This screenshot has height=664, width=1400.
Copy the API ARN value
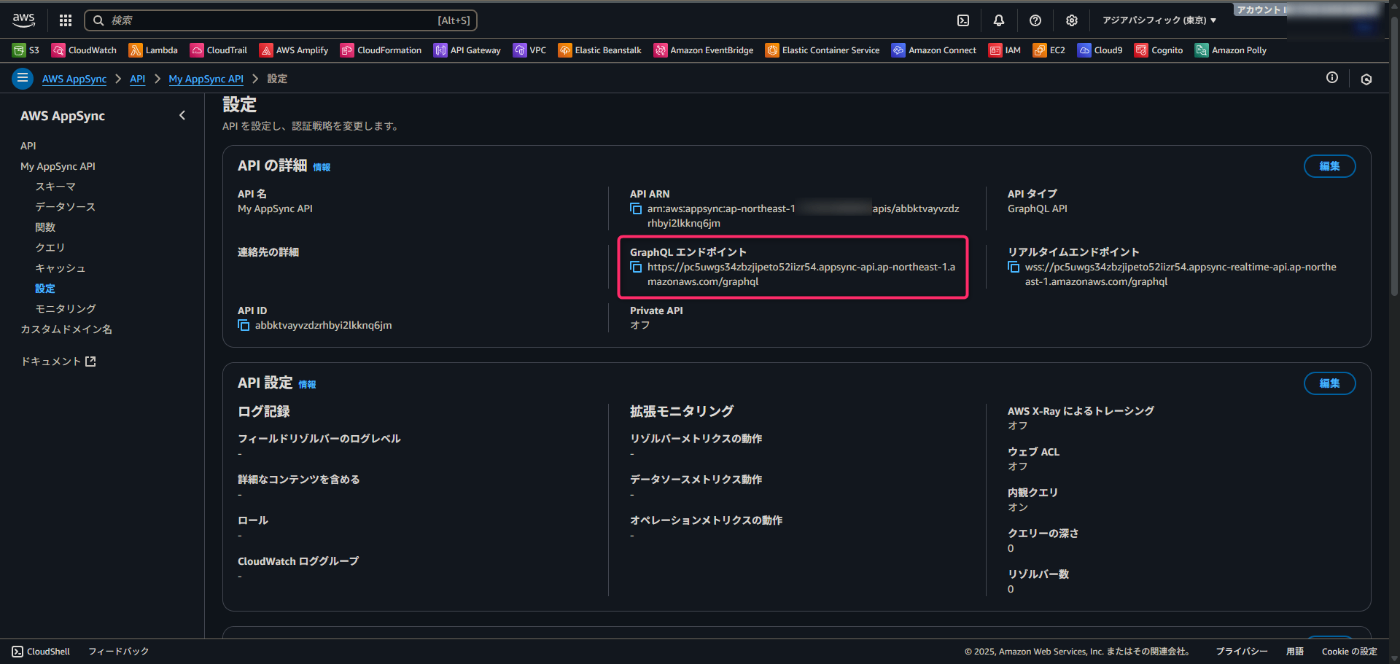tap(636, 209)
